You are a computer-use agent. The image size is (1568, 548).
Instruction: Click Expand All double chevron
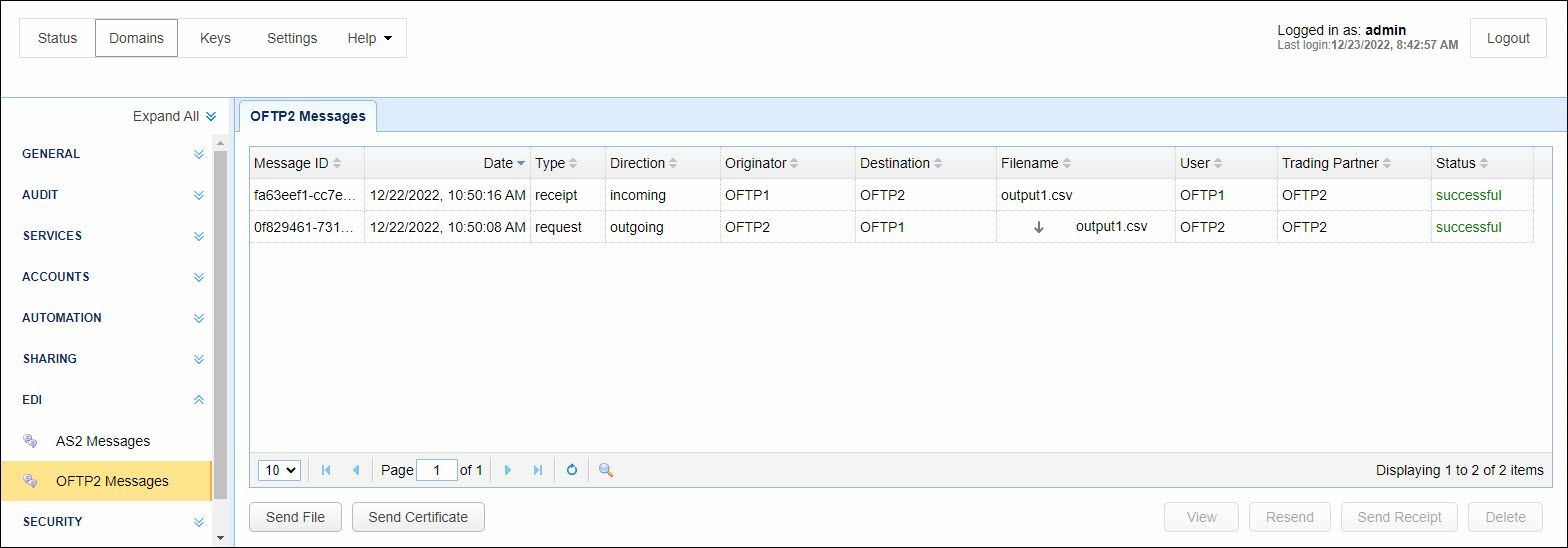coord(211,116)
